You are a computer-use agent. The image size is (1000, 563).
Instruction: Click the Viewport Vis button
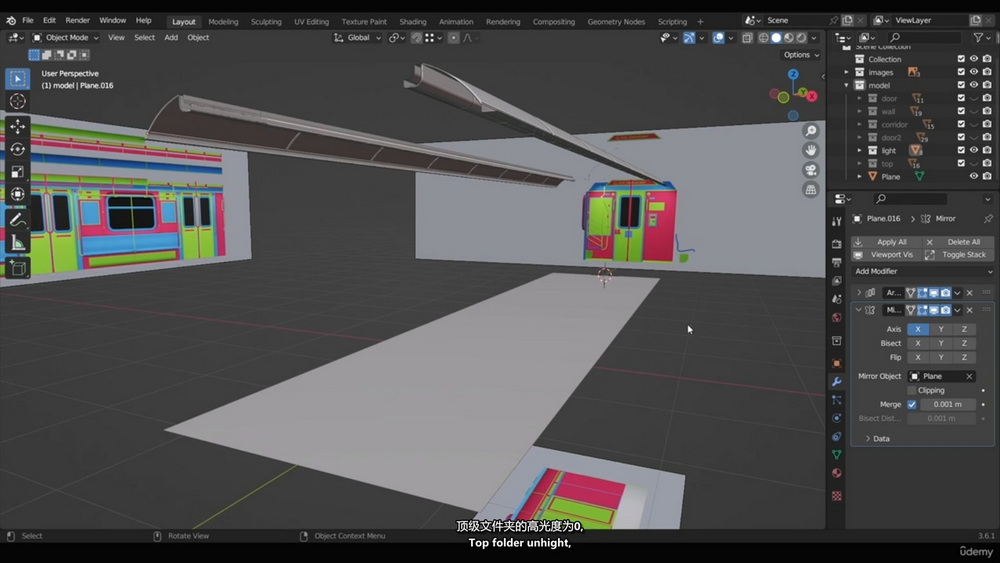click(x=886, y=255)
